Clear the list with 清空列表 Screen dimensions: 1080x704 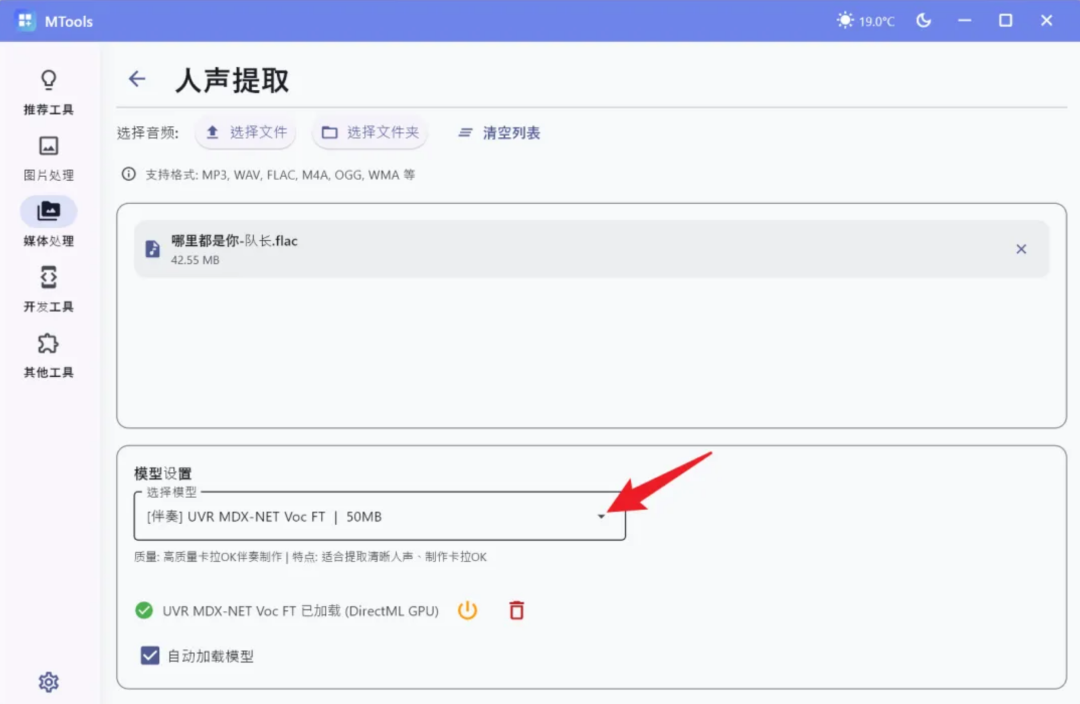pos(499,133)
